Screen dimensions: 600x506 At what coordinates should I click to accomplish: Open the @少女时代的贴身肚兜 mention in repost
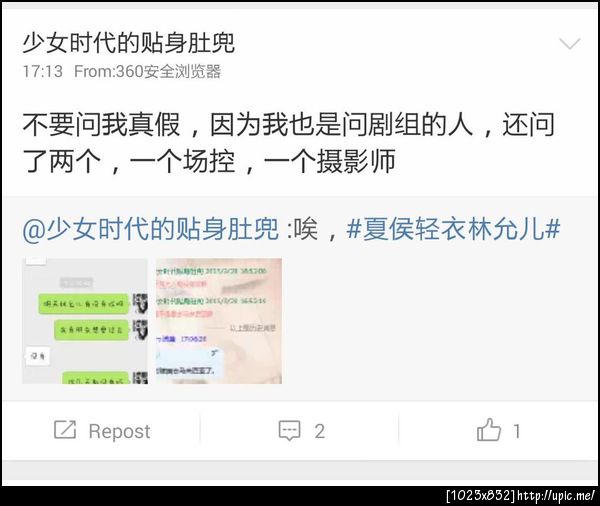(150, 229)
